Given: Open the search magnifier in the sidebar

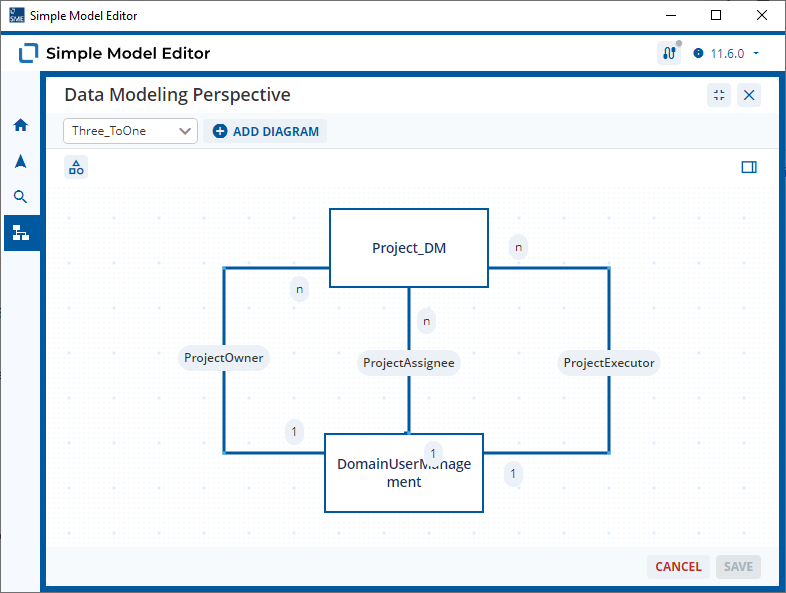Looking at the screenshot, I should pos(20,196).
